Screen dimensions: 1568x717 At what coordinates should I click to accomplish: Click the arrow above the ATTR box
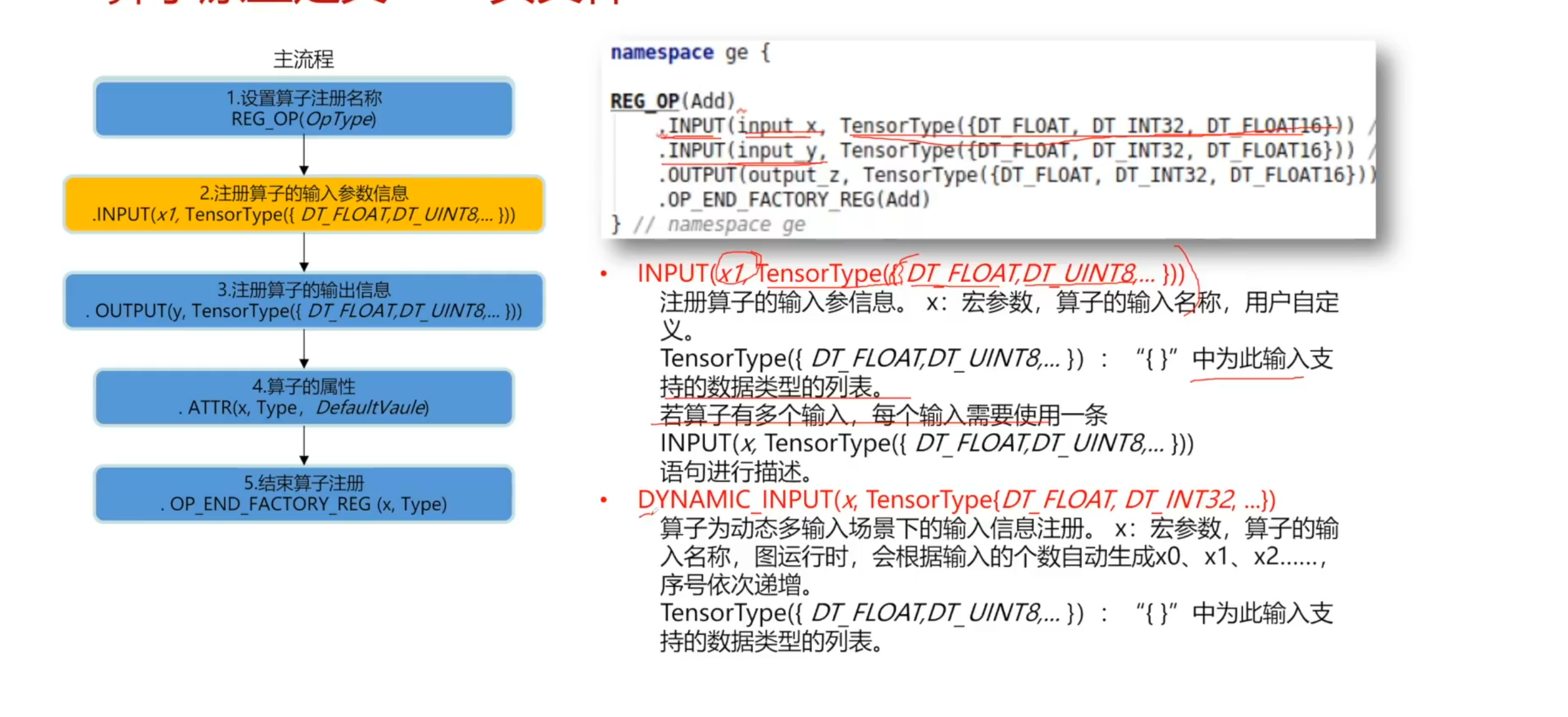pyautogui.click(x=304, y=349)
